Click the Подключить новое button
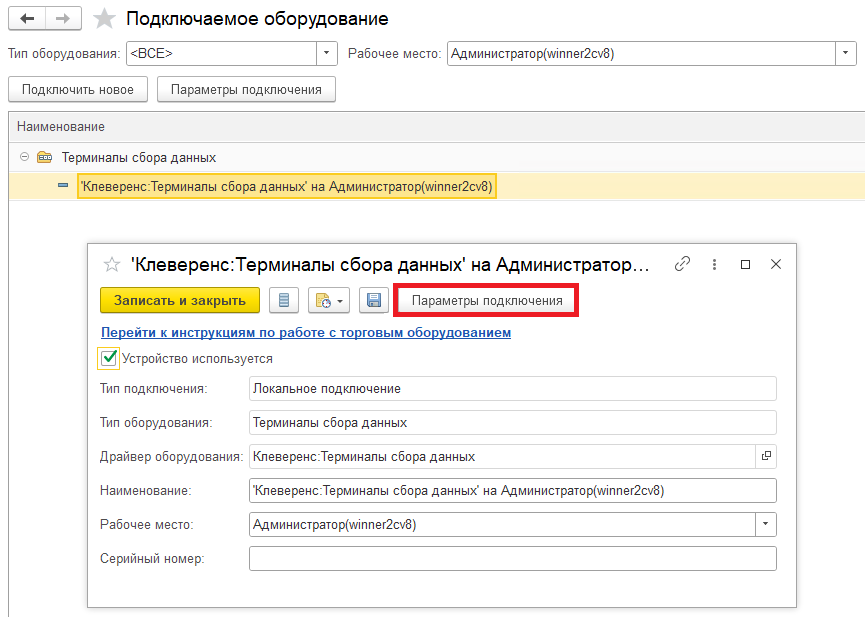Viewport: 865px width, 617px height. 78,89
